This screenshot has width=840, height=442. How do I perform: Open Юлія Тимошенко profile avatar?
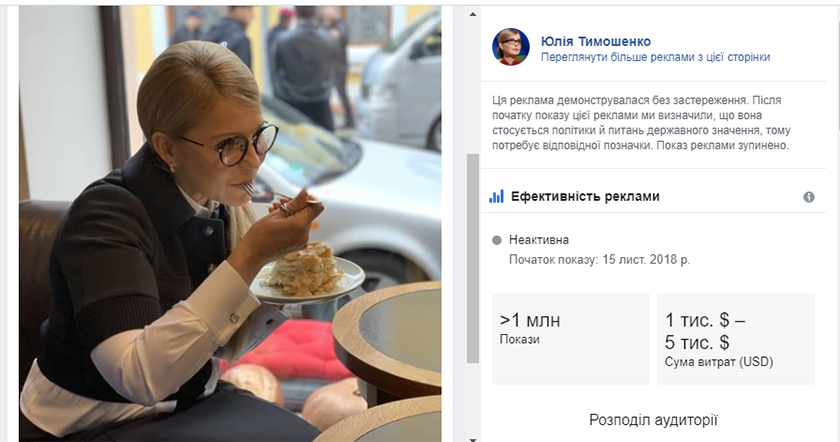click(511, 47)
